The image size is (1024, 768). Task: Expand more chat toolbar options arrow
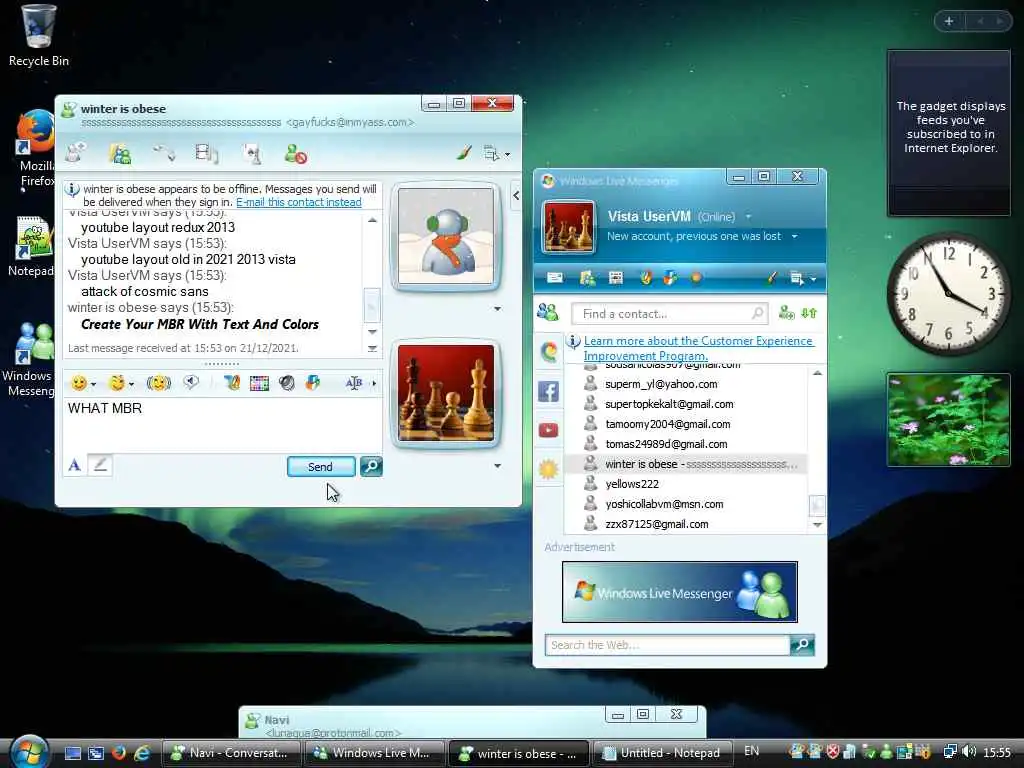(x=374, y=383)
